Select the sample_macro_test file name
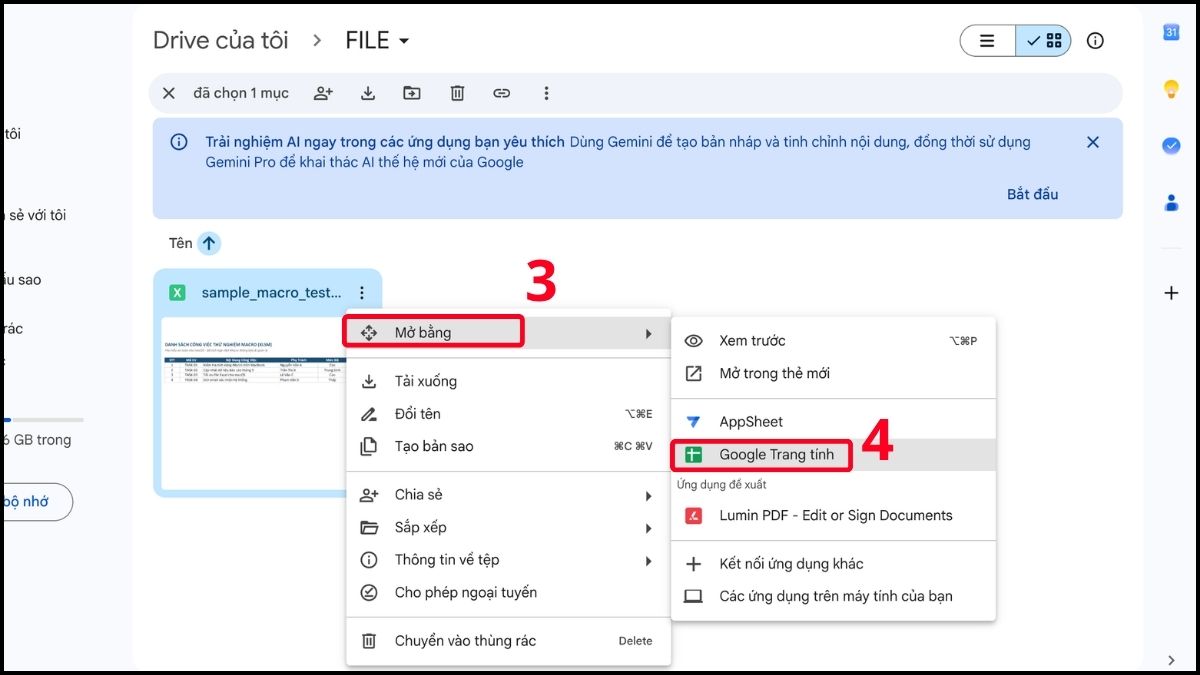The height and width of the screenshot is (675, 1200). pyautogui.click(x=271, y=293)
